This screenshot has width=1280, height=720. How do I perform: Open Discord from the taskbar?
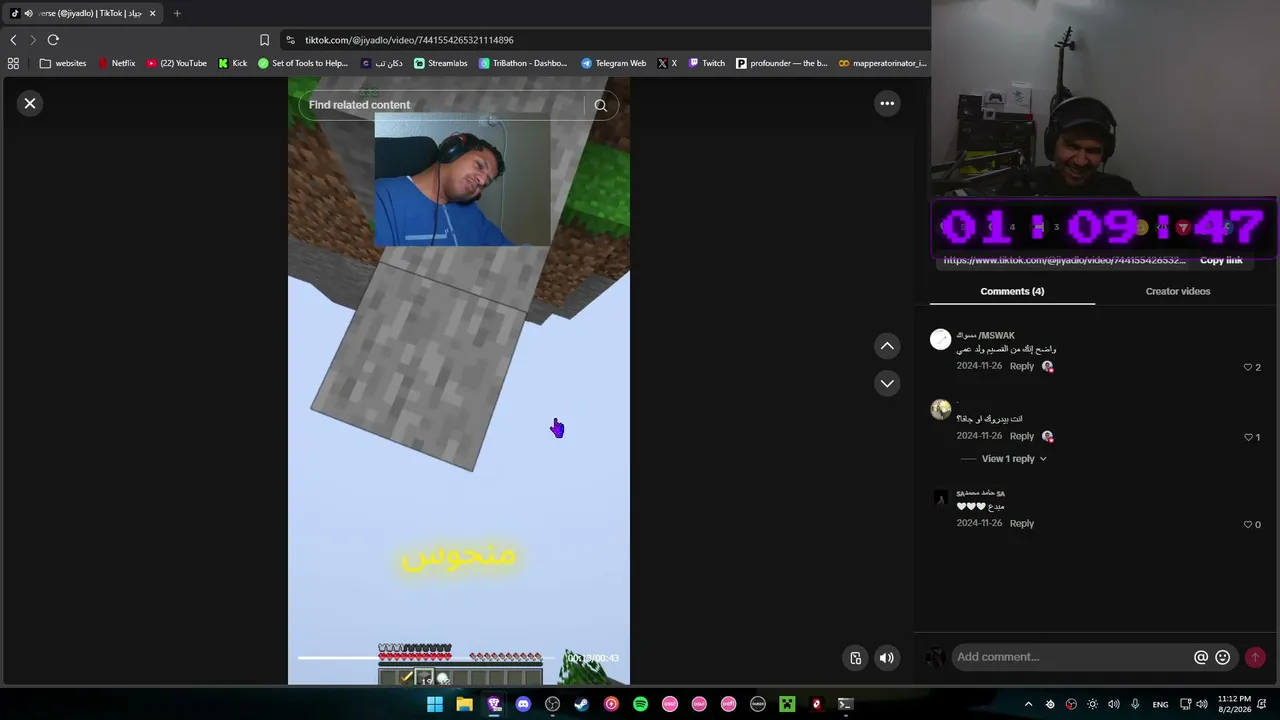[x=523, y=704]
